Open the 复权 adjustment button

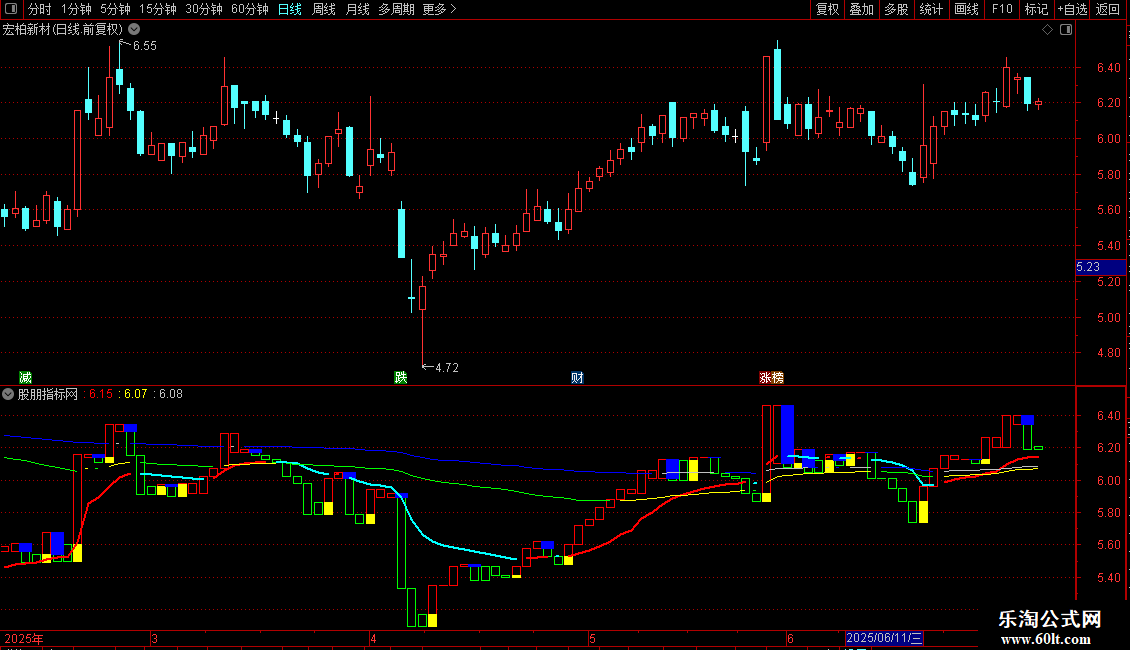(827, 9)
